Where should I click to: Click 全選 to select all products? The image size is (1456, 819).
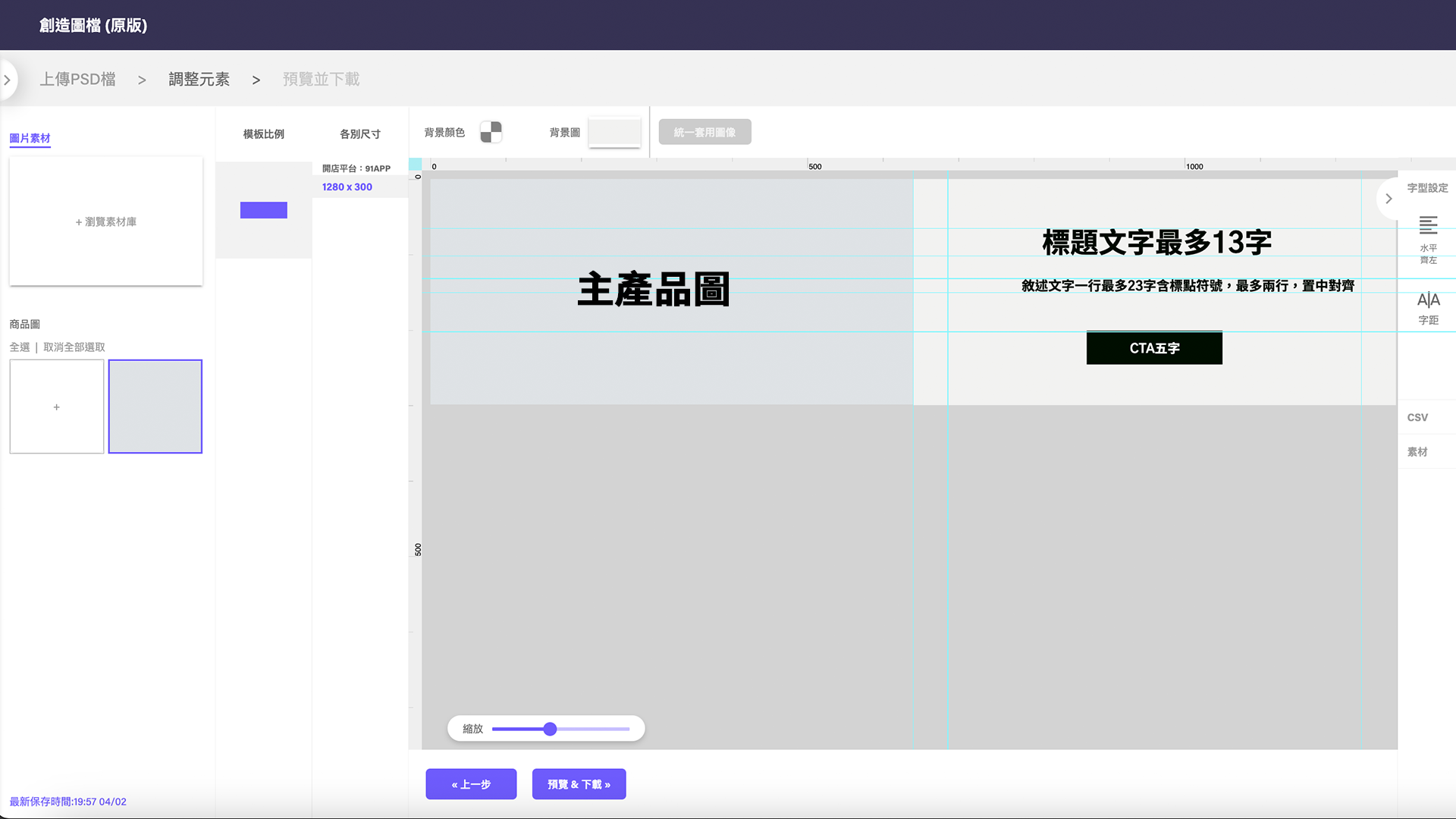pos(20,347)
